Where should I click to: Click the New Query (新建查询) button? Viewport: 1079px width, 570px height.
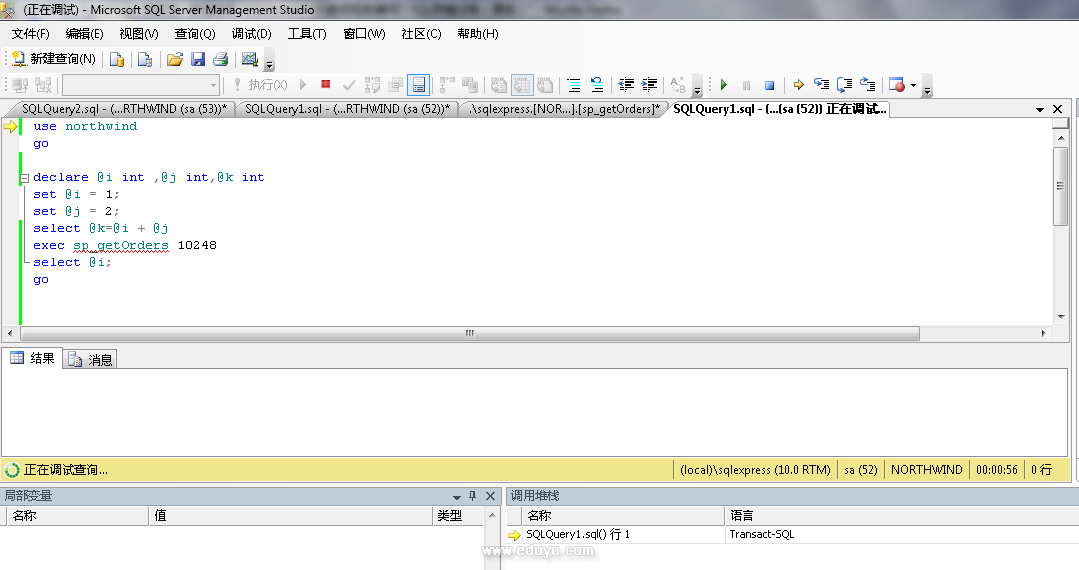click(54, 59)
